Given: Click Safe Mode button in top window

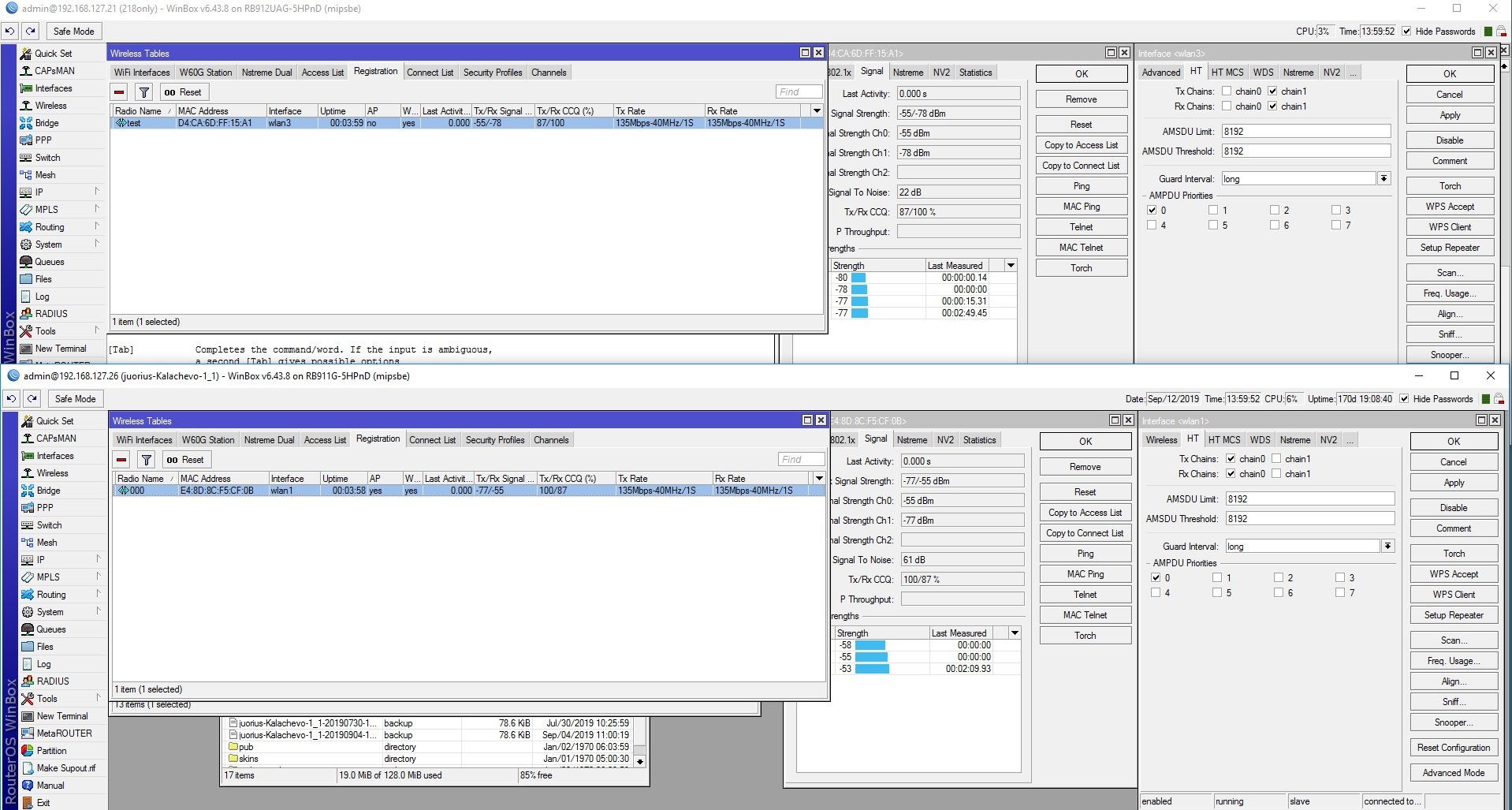Looking at the screenshot, I should pos(74,32).
